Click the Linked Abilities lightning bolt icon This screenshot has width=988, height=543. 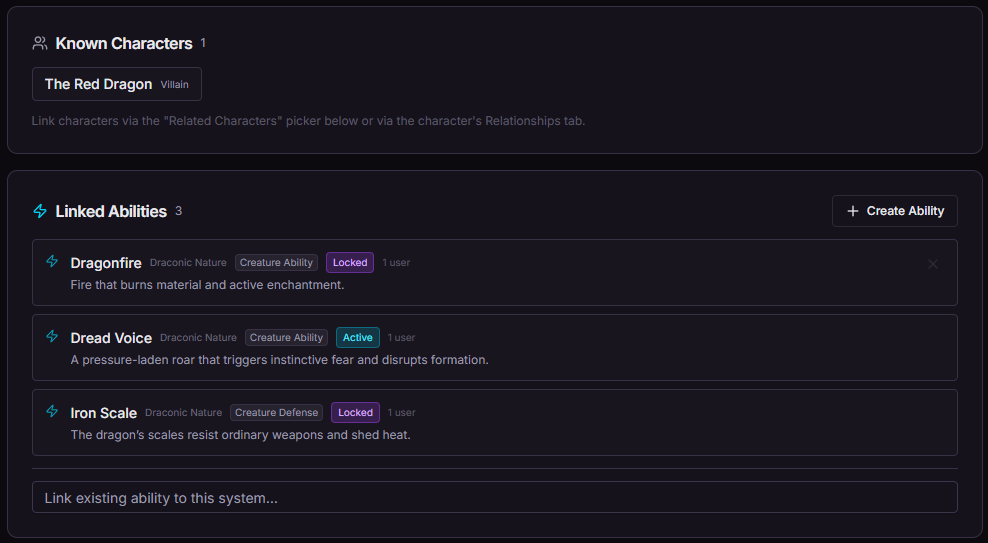(x=40, y=211)
